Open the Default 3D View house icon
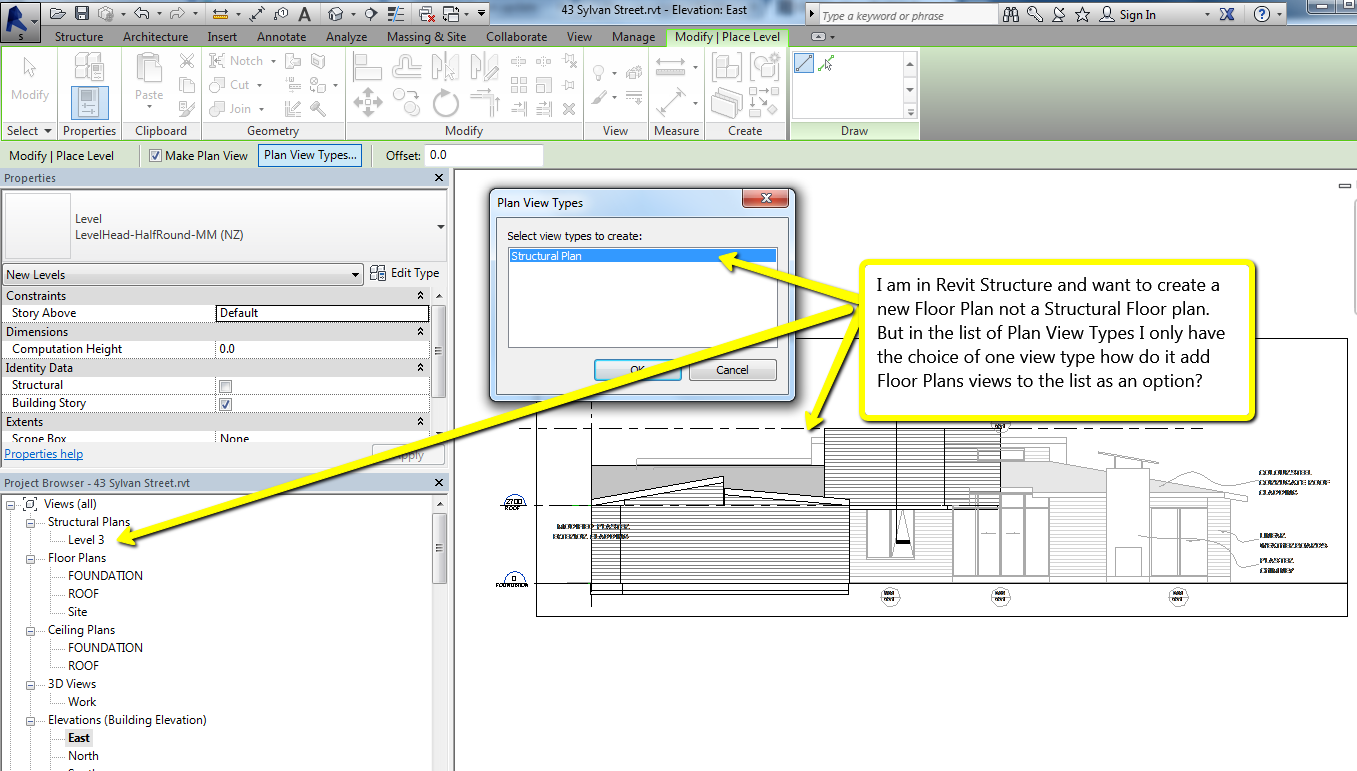 click(x=336, y=14)
